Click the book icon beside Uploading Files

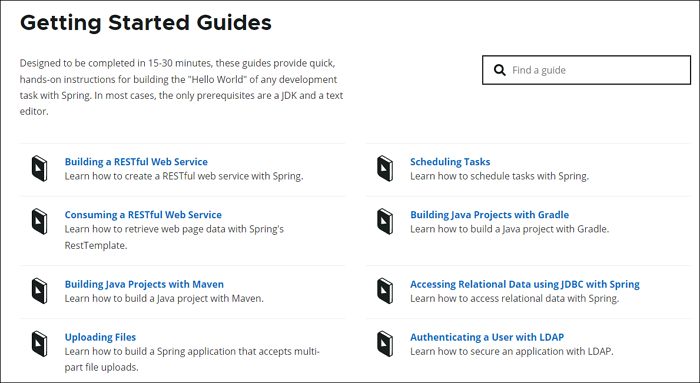[x=39, y=344]
